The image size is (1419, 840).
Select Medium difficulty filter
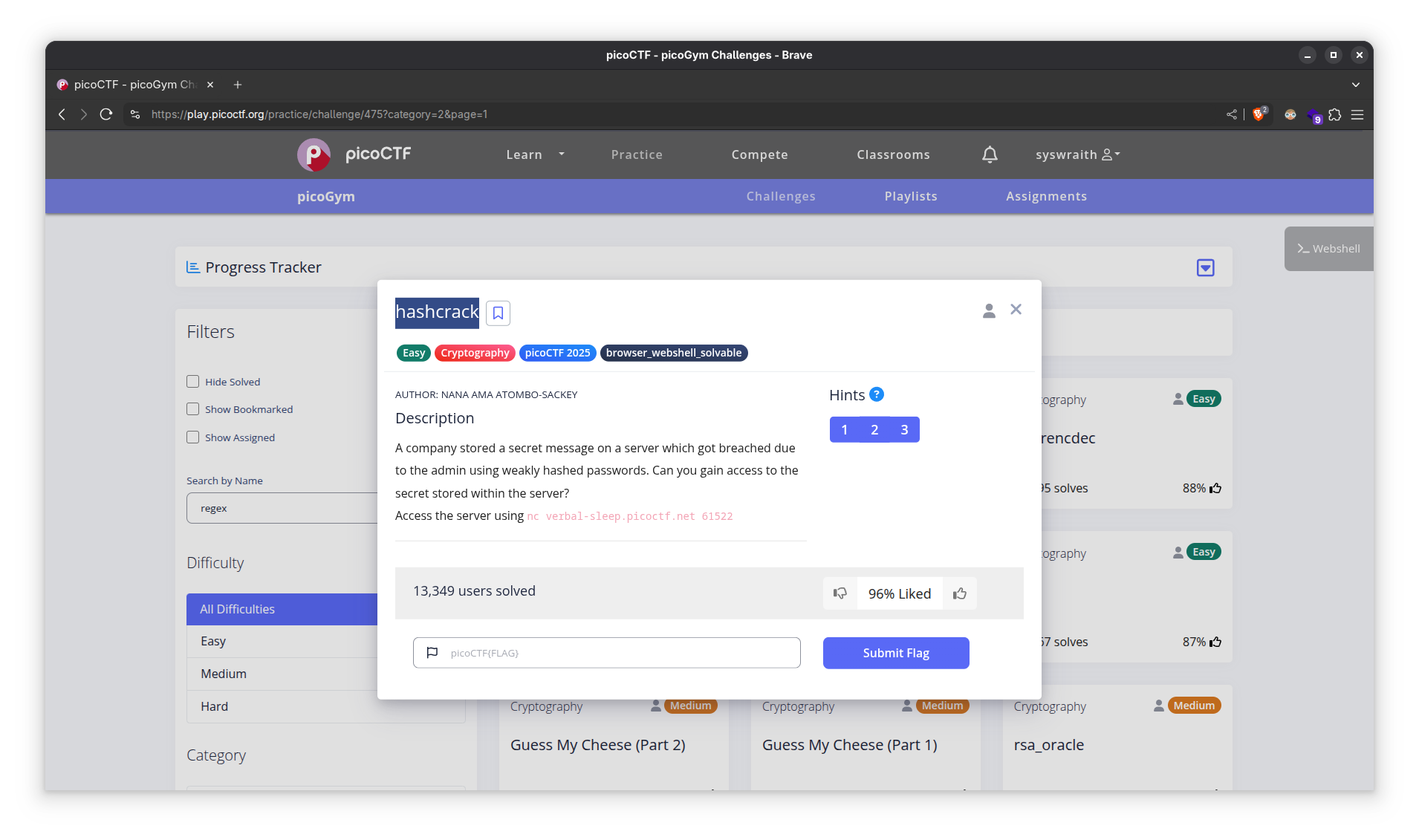[x=282, y=674]
